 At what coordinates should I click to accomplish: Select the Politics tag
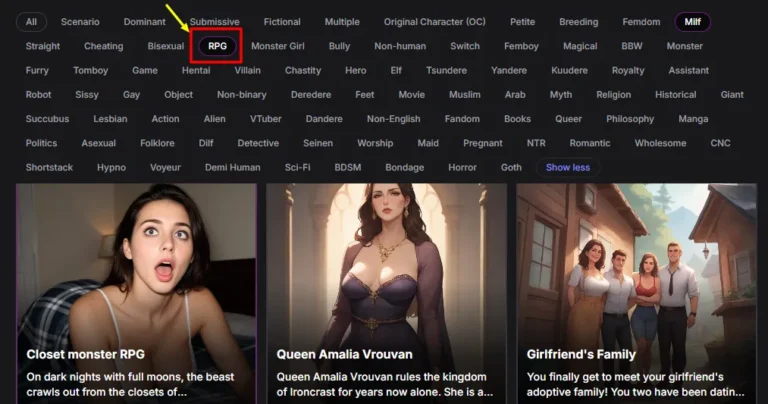41,143
